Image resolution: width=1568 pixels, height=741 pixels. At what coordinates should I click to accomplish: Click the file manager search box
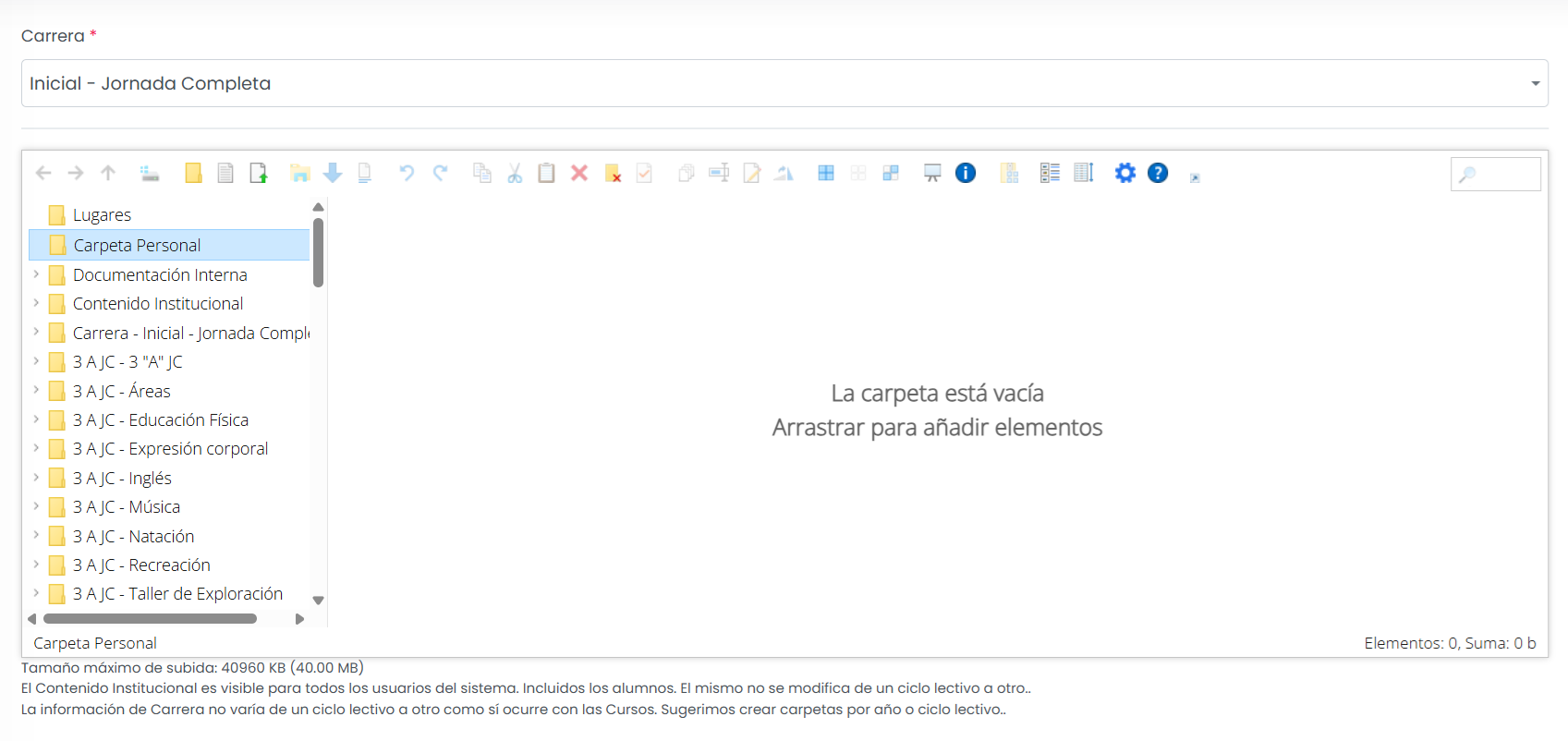point(1496,174)
